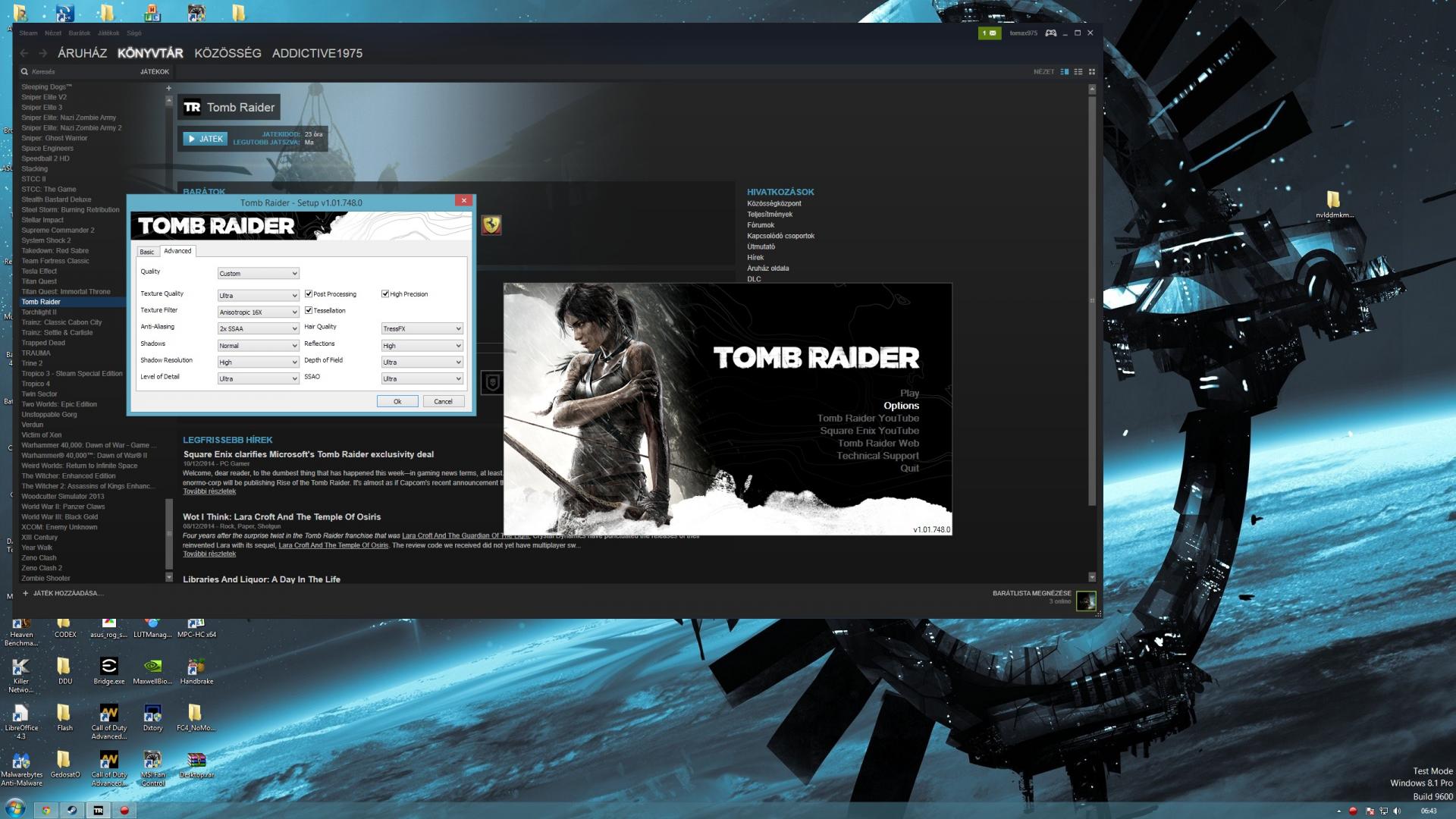This screenshot has height=819, width=1456.
Task: Click game list scrollbar down arrow
Action: click(169, 577)
